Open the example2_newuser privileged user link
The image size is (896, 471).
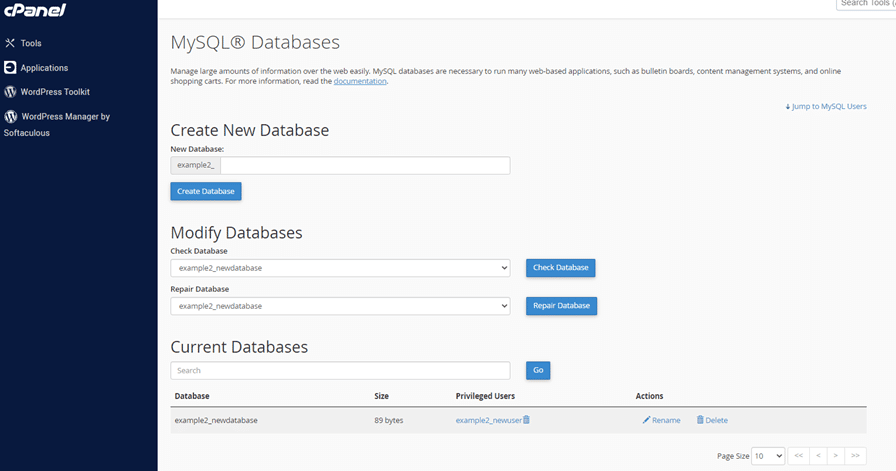click(489, 420)
